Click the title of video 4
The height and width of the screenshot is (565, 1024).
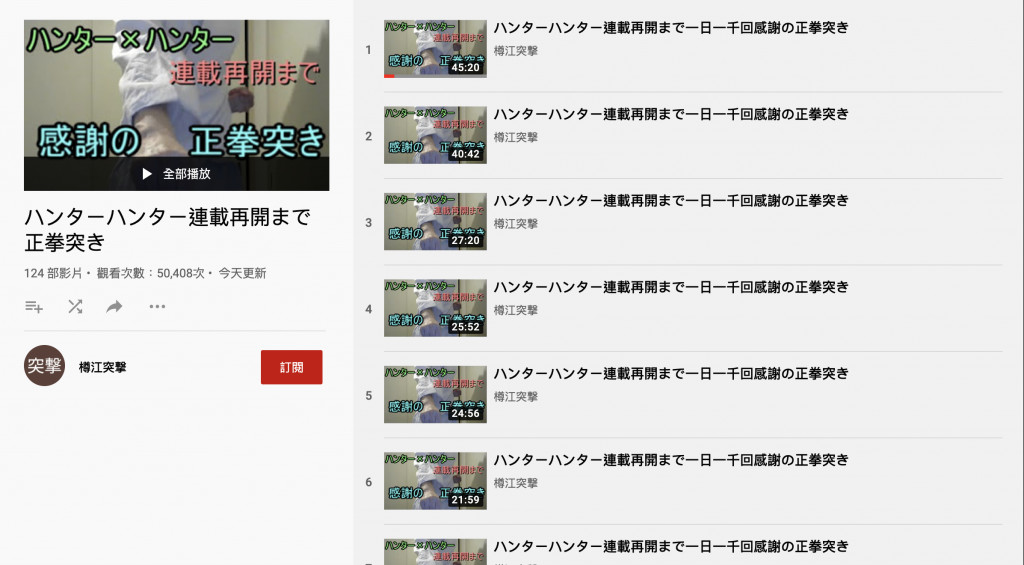(671, 287)
